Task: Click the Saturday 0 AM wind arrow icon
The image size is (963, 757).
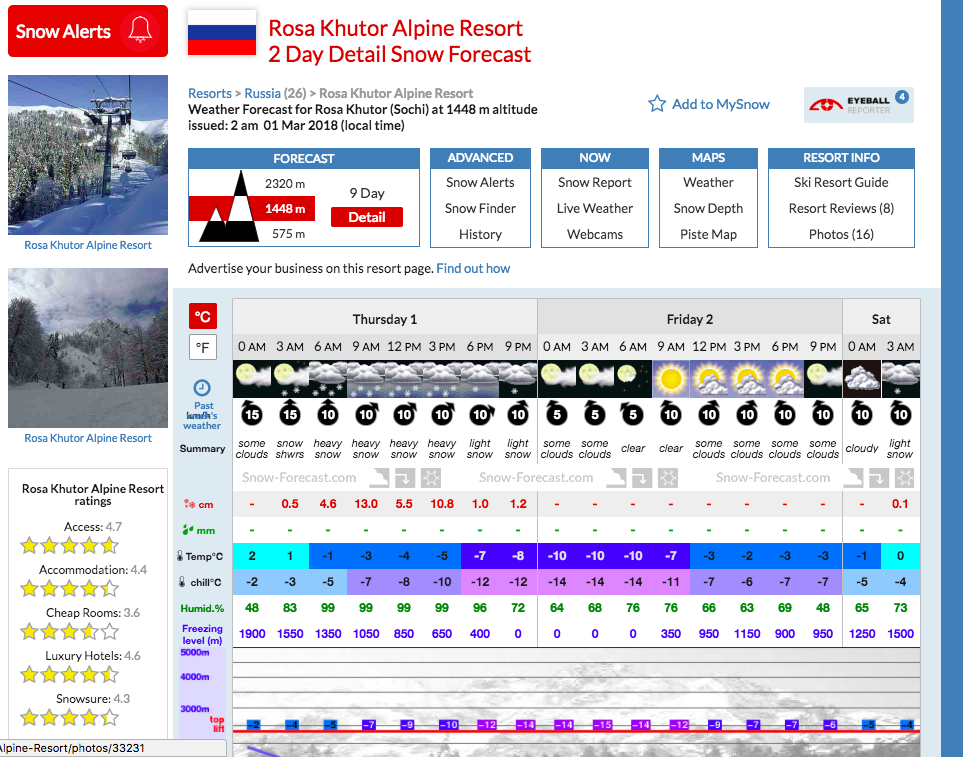Action: 862,414
